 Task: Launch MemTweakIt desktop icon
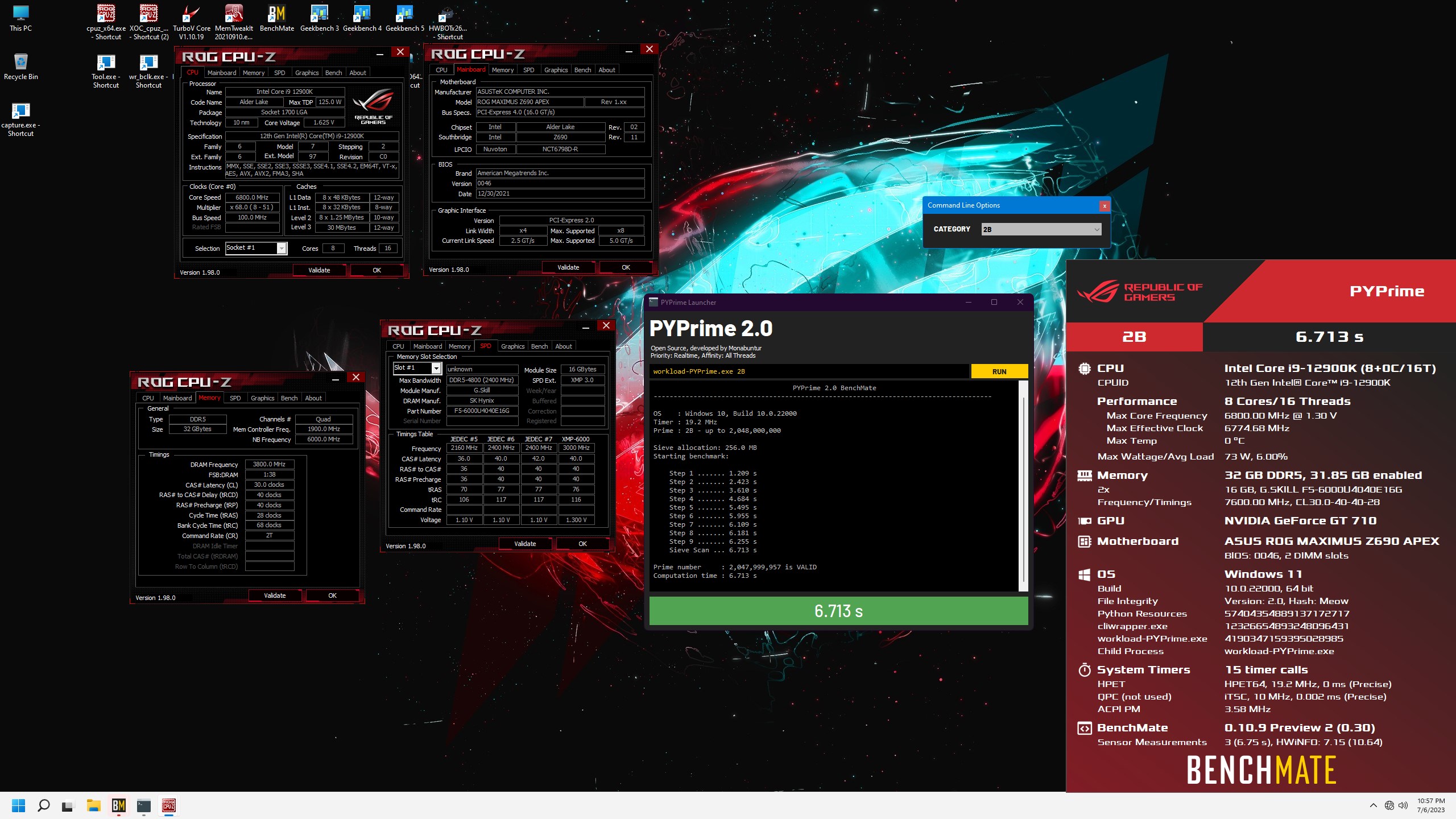point(234,22)
